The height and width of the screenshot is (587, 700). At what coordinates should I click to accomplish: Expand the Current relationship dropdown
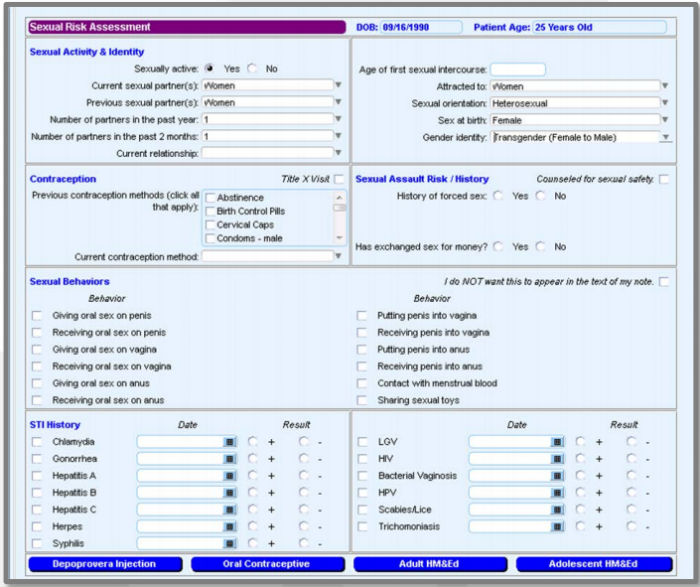[338, 153]
